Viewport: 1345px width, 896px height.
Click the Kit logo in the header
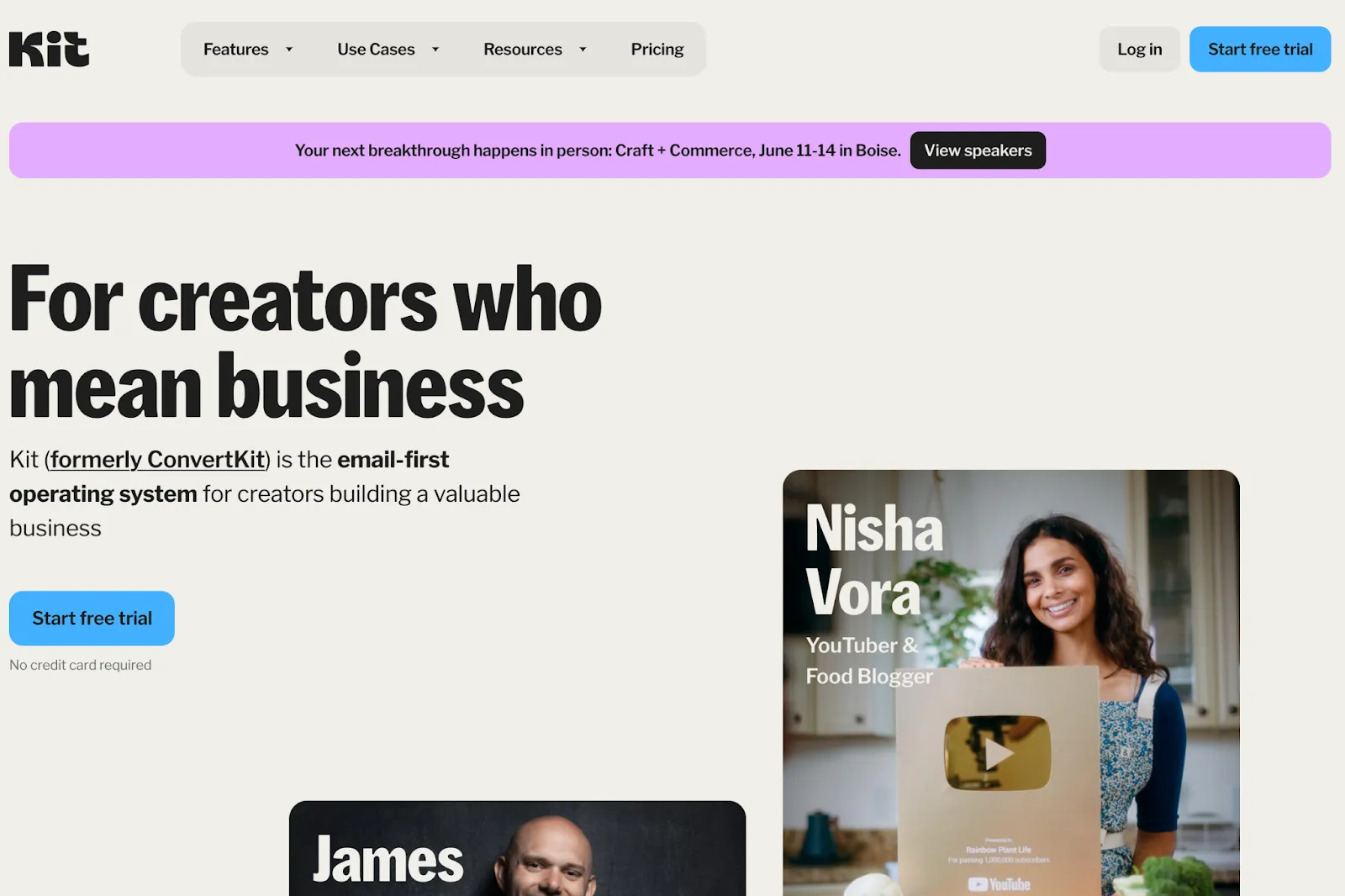point(49,49)
